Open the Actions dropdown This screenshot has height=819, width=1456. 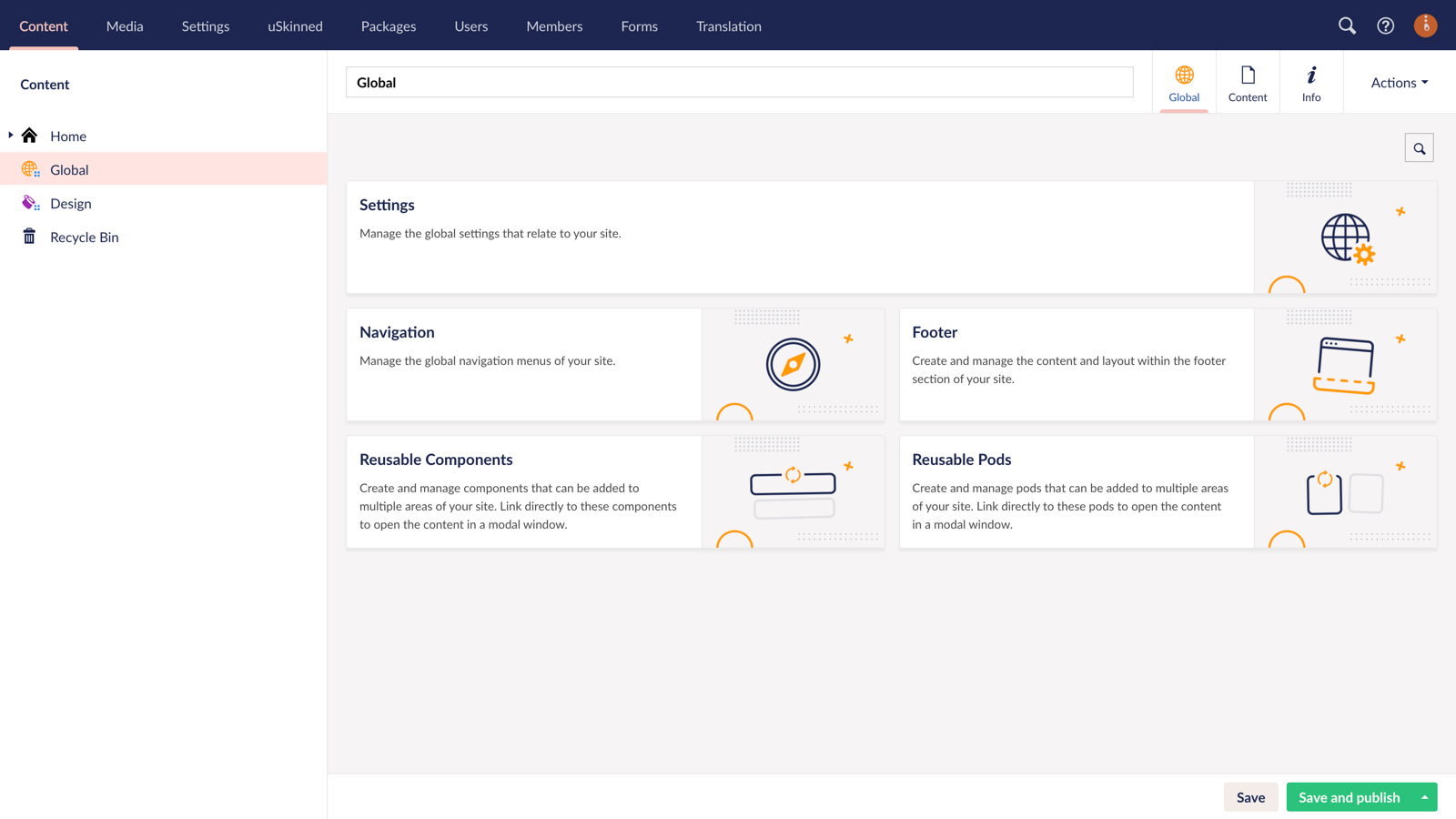click(1398, 82)
